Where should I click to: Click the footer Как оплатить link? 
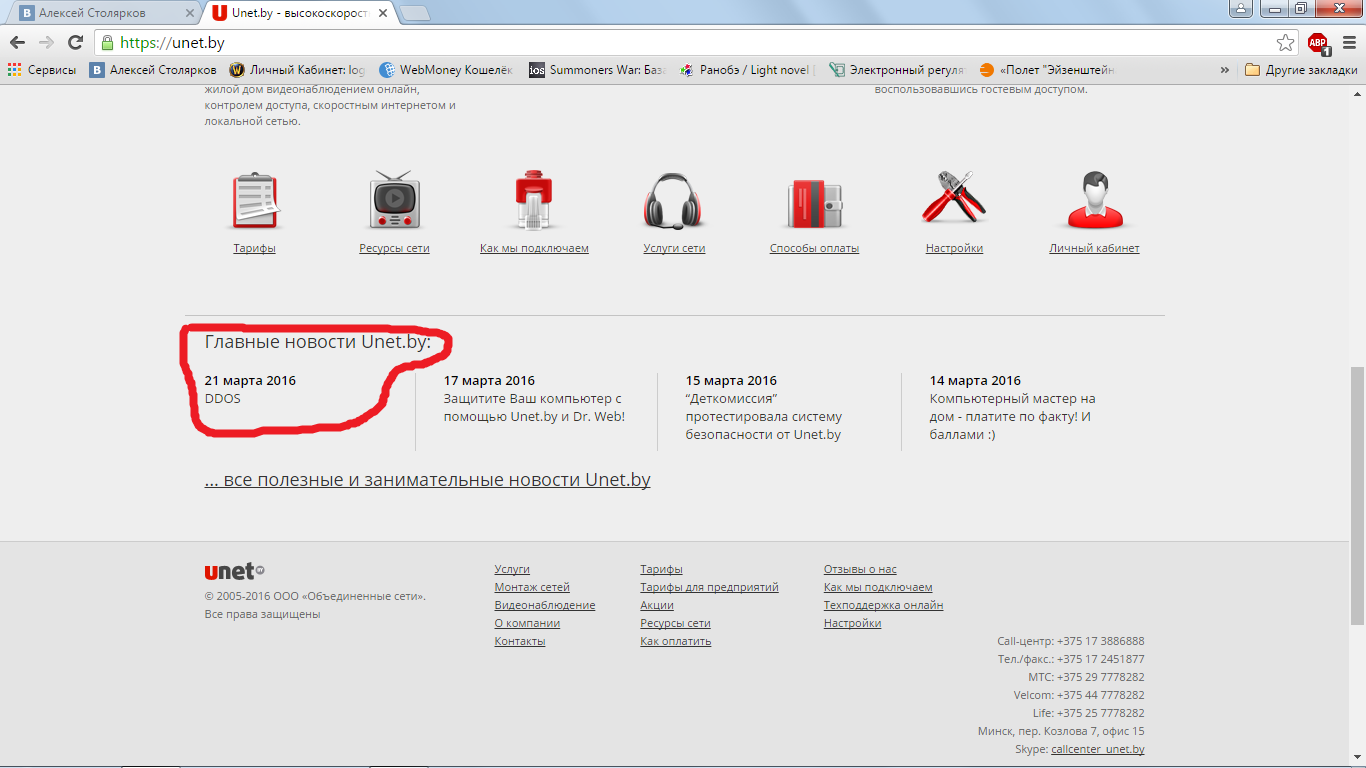click(x=676, y=641)
